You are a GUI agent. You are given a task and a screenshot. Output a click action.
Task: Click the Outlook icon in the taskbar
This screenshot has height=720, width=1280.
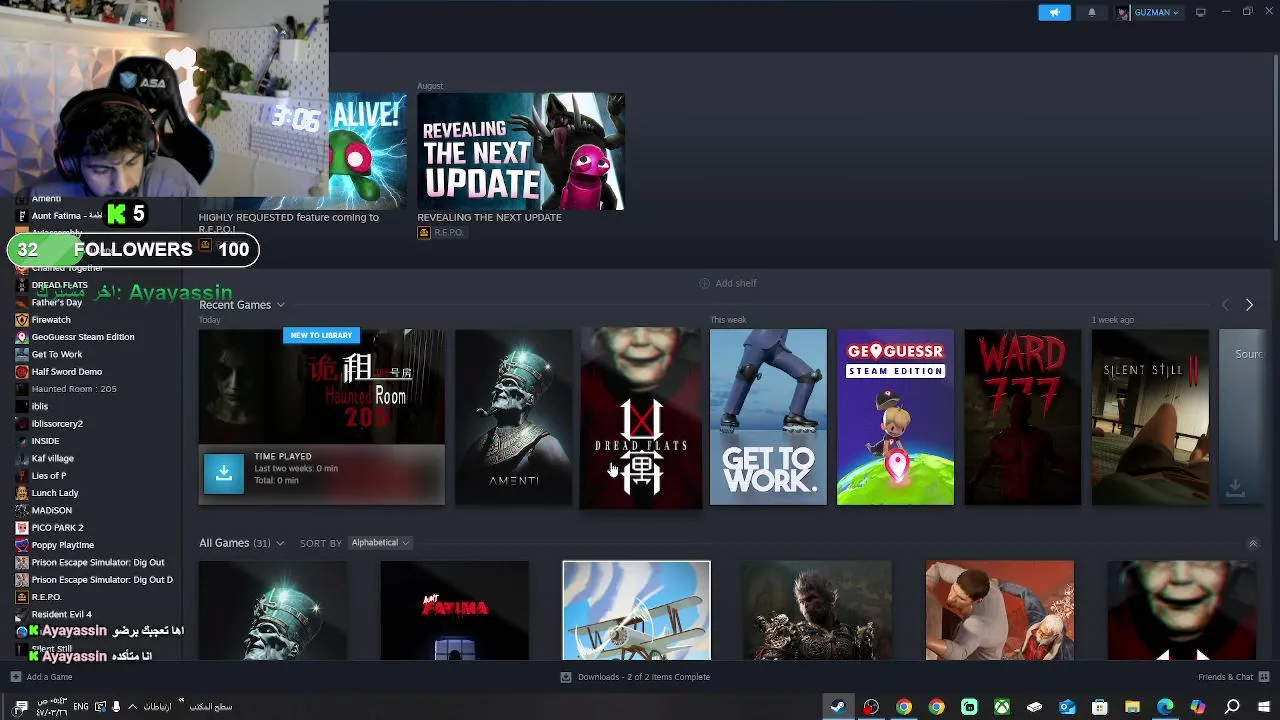(1067, 707)
